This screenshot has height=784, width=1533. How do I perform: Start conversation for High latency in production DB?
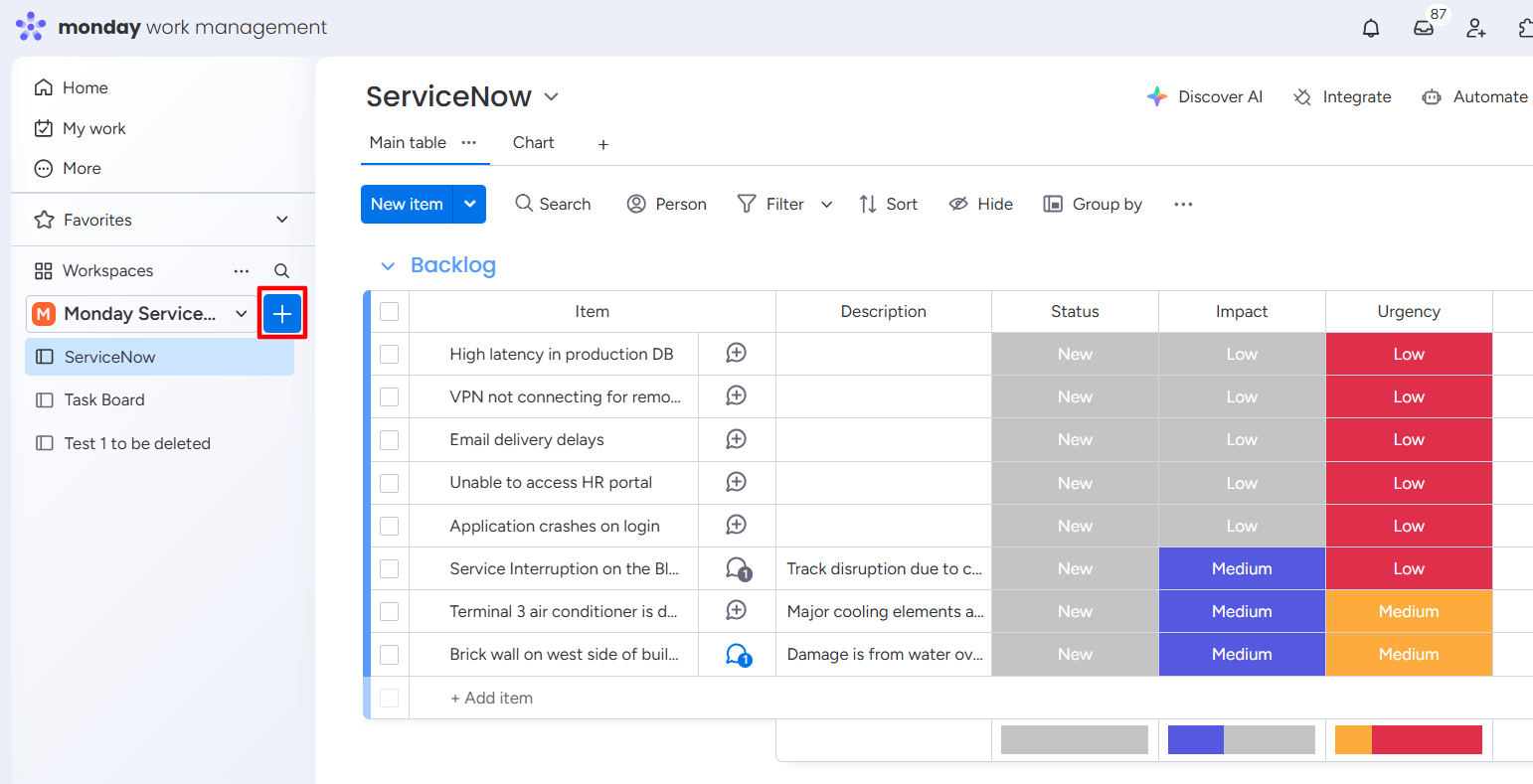coord(737,353)
